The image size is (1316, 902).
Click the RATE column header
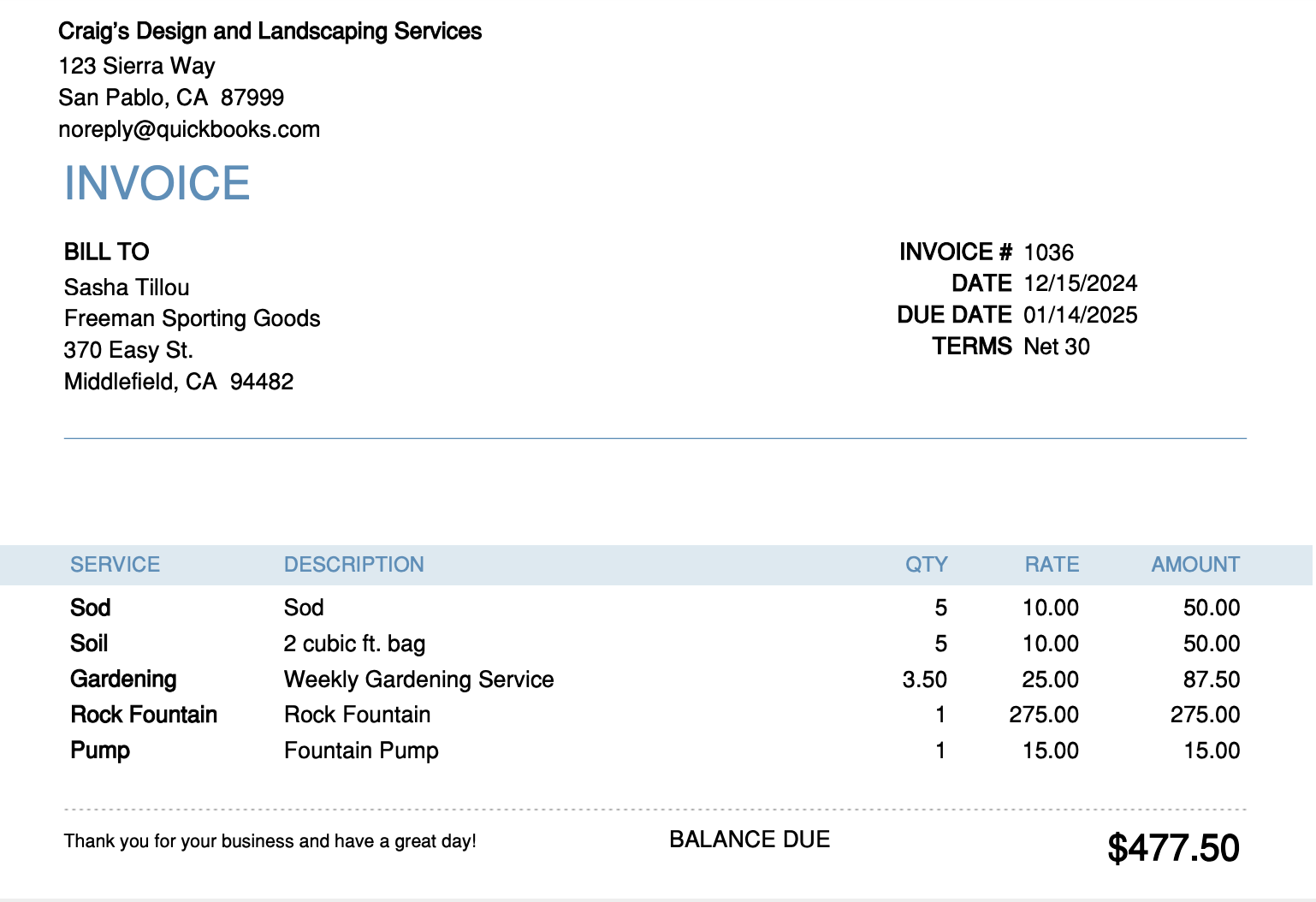click(1052, 565)
